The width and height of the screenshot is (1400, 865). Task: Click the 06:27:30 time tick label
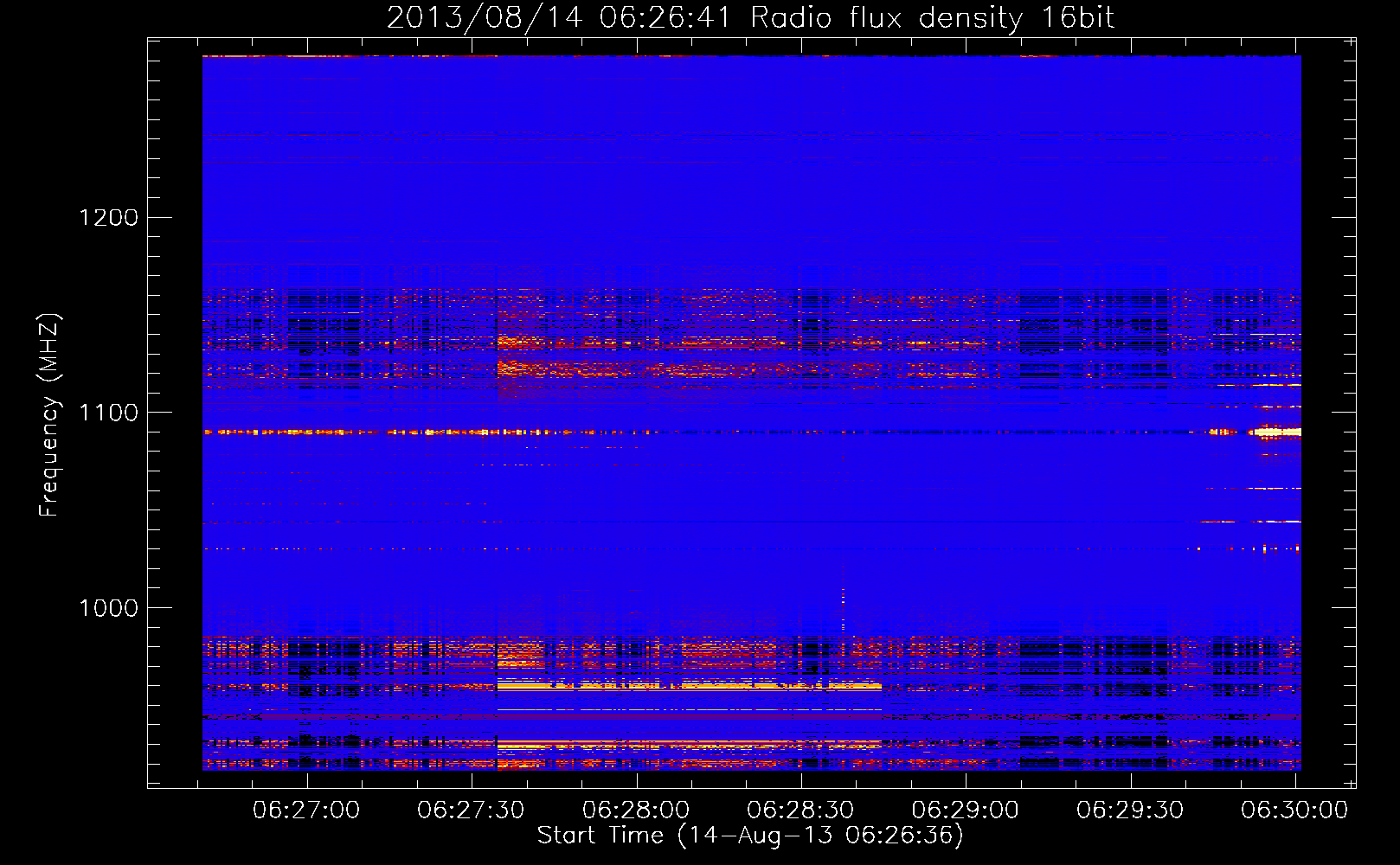(x=471, y=811)
